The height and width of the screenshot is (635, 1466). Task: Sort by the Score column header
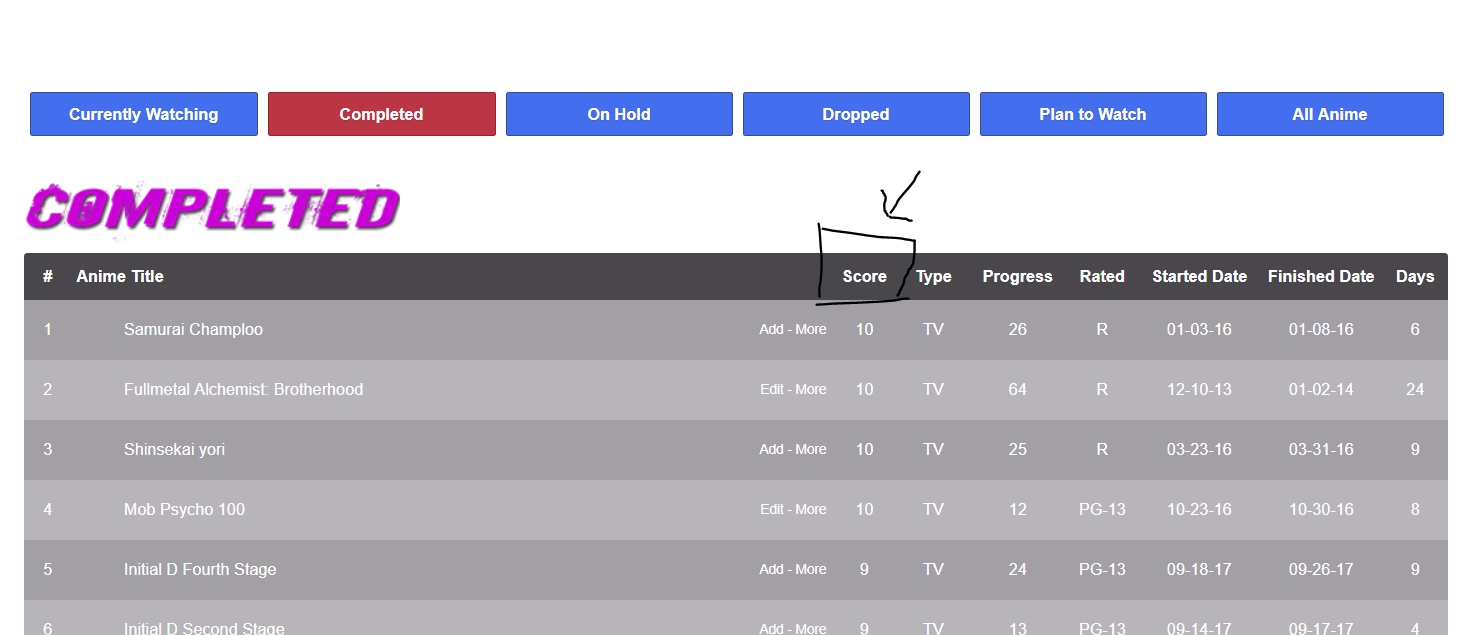pos(864,277)
